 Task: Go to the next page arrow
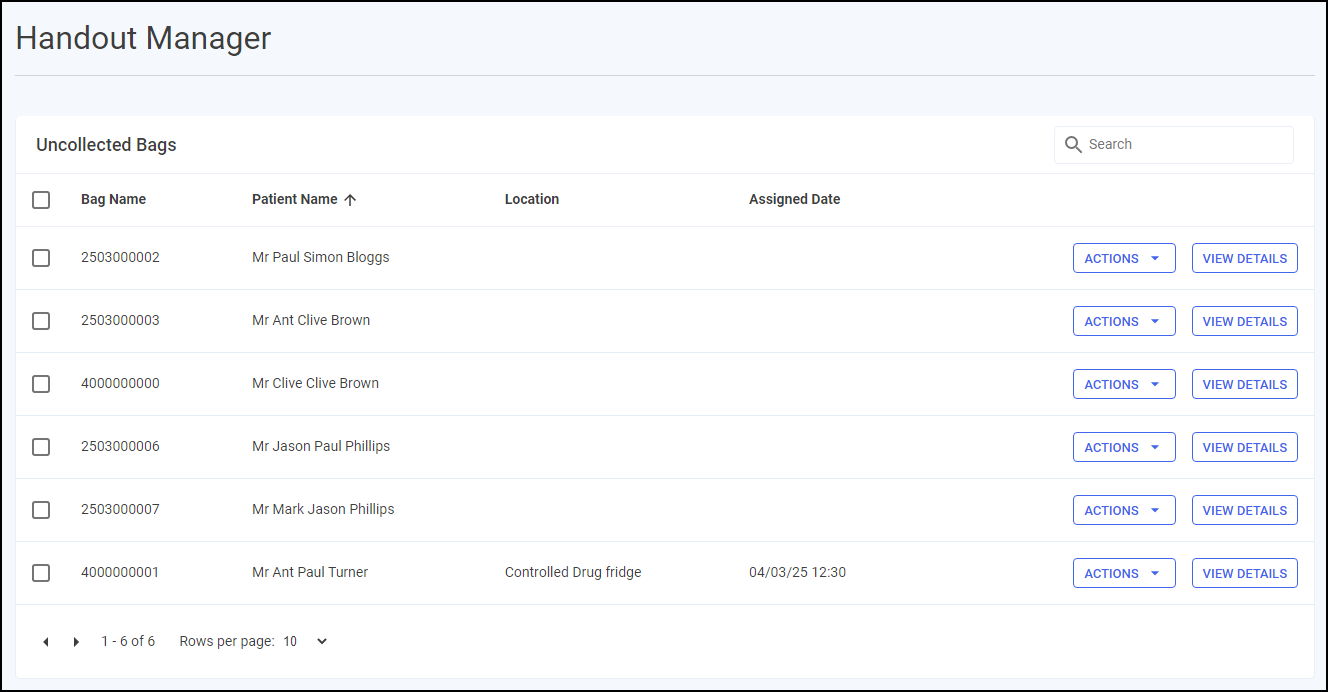coord(76,642)
